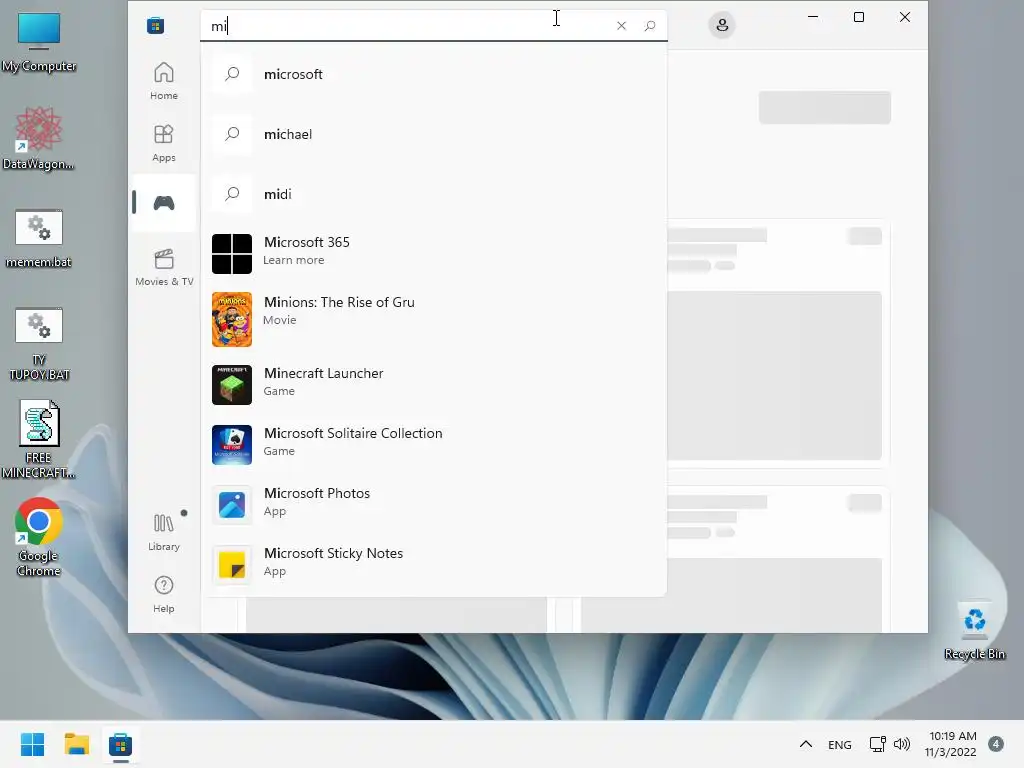Select DataWagon desktop shortcut

39,139
